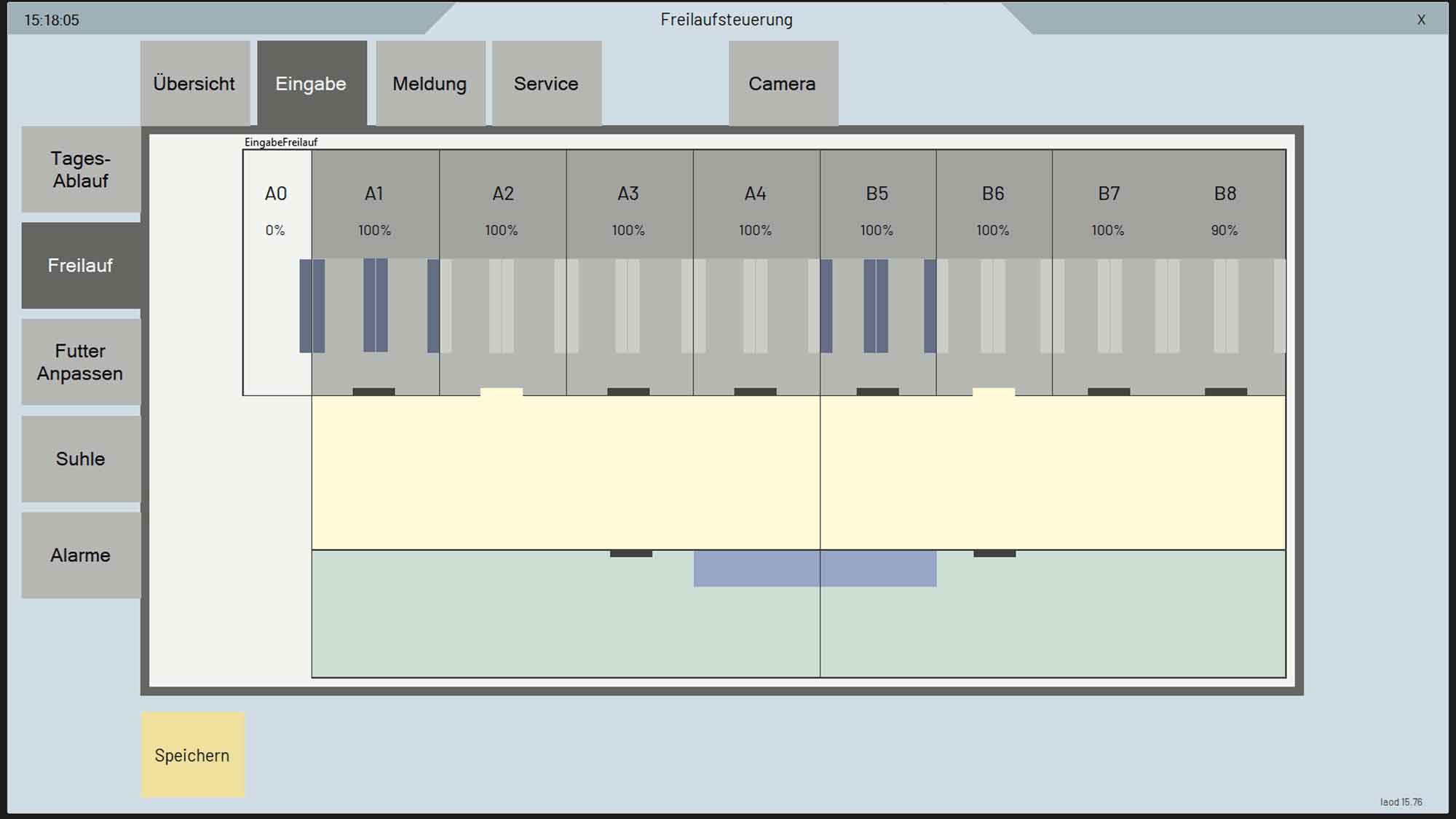The image size is (1456, 819).
Task: Click the blue Suhle area block
Action: (x=815, y=569)
